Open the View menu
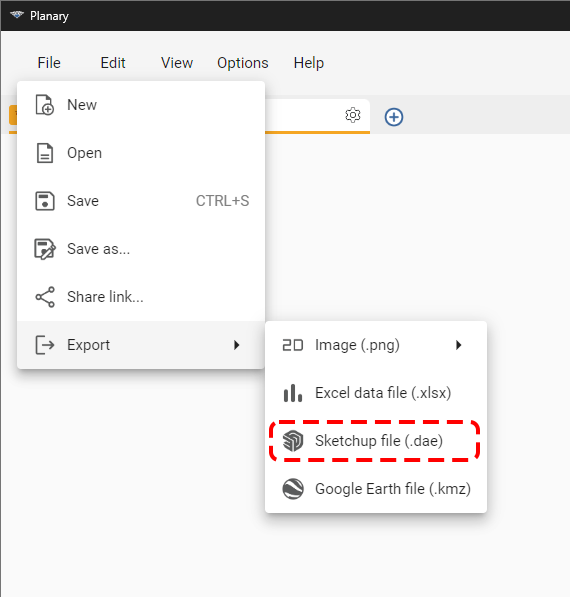The width and height of the screenshot is (570, 597). coord(177,63)
